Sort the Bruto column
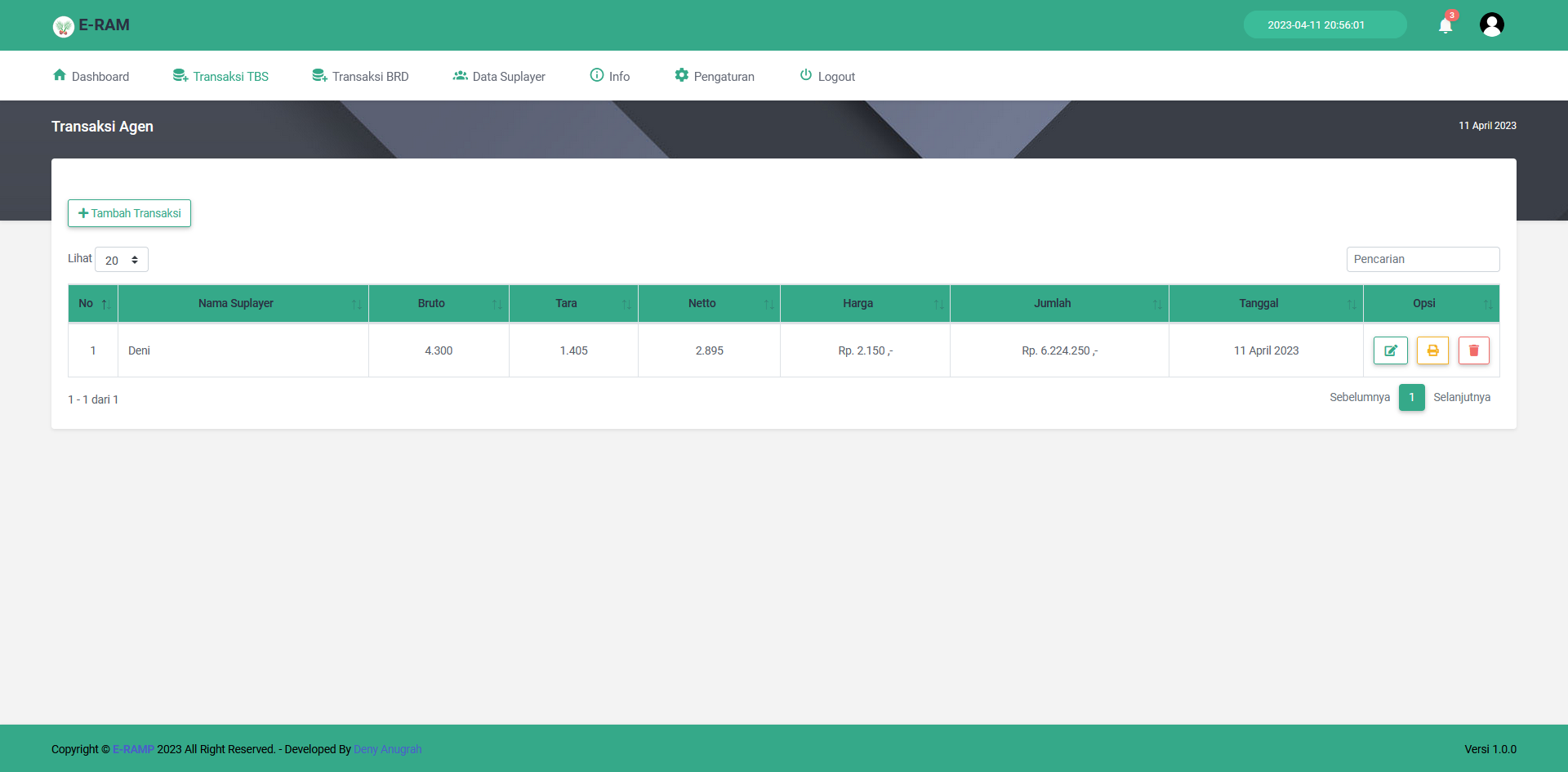The height and width of the screenshot is (772, 1568). coord(497,303)
